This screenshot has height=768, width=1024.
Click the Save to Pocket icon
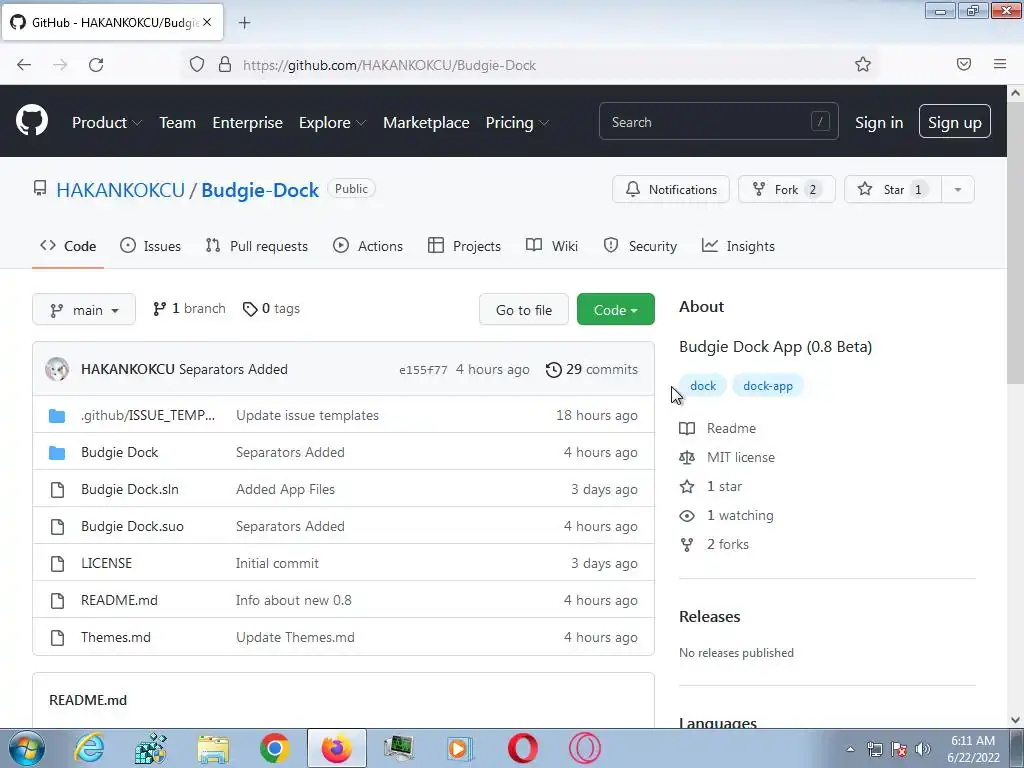[964, 64]
